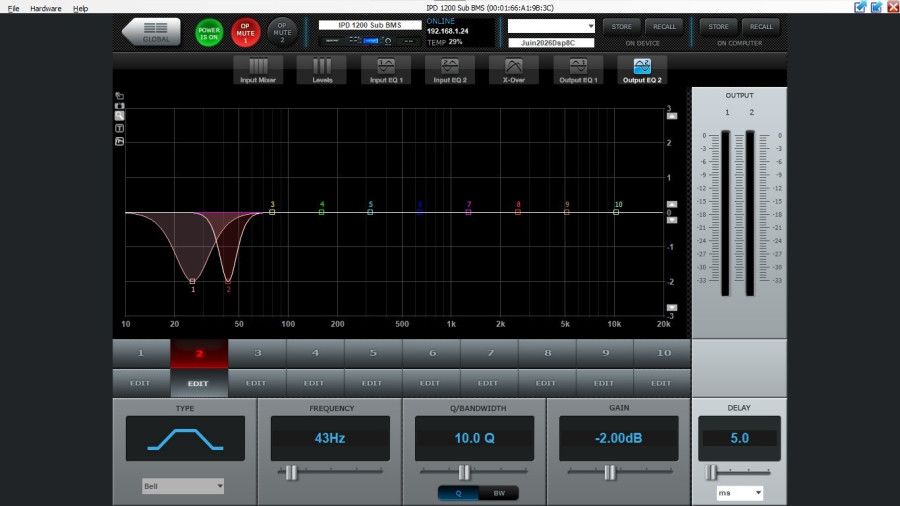Click RECALL under ON COMPUTER
Screen dimensions: 900x506
tap(761, 26)
